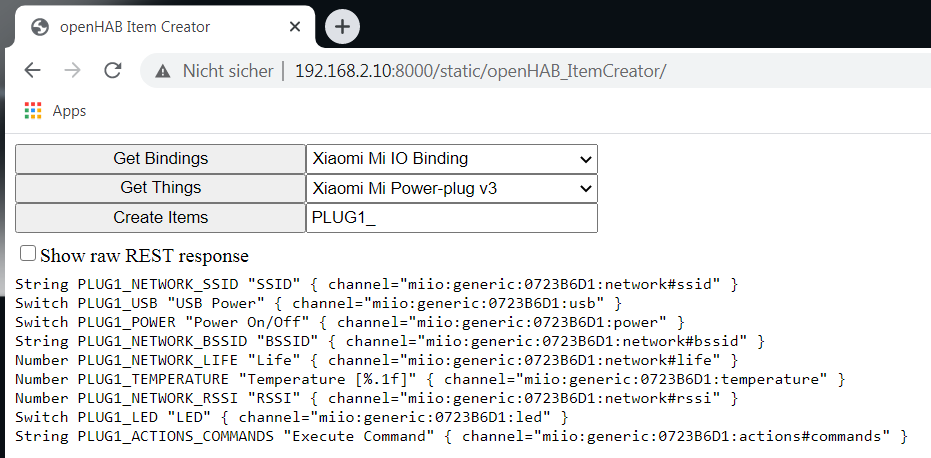This screenshot has height=458, width=931.
Task: Reload the page with refresh icon
Action: tap(112, 71)
